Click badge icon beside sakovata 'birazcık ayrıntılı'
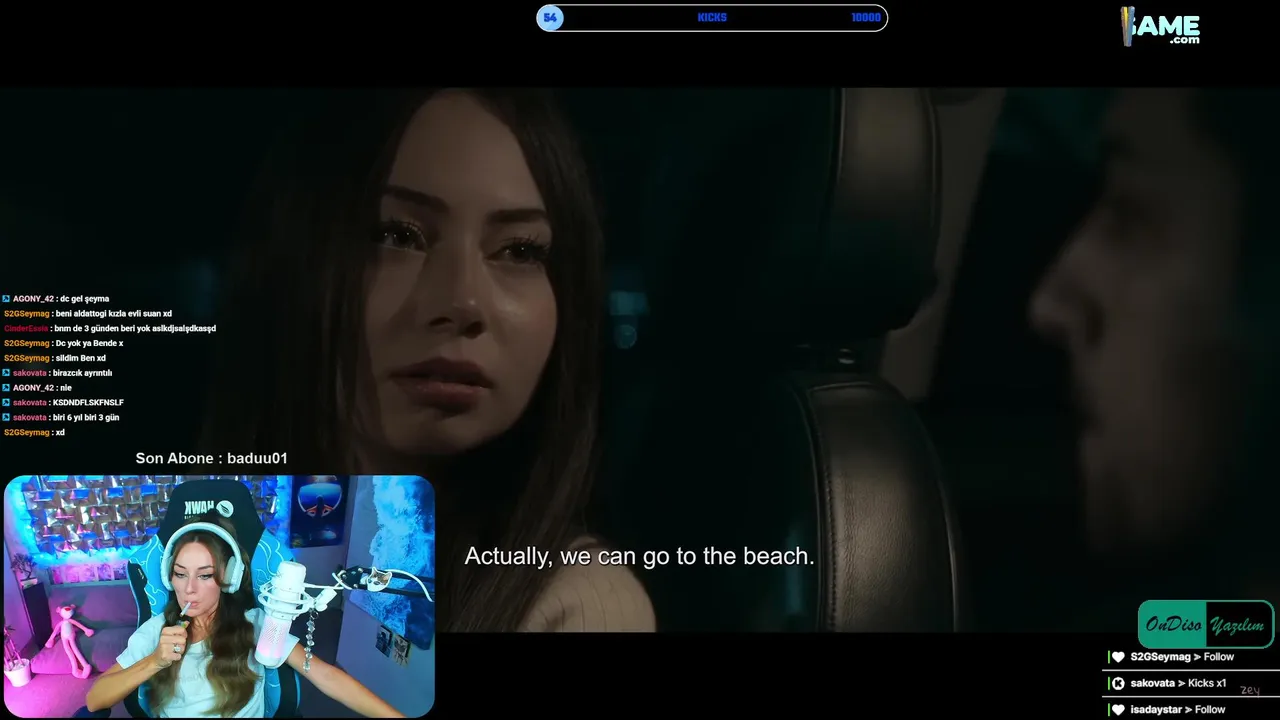 [x=6, y=373]
